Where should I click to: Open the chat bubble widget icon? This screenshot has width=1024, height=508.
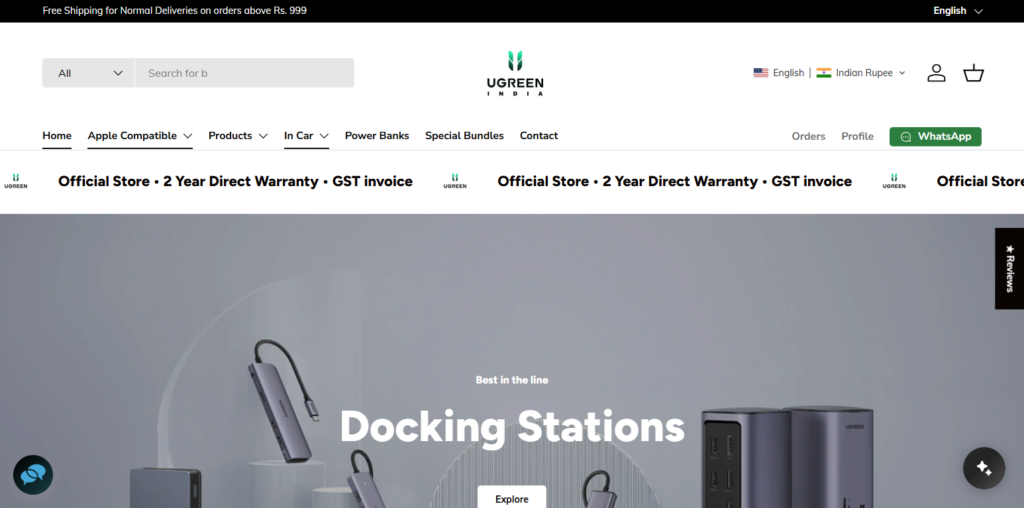pyautogui.click(x=33, y=475)
